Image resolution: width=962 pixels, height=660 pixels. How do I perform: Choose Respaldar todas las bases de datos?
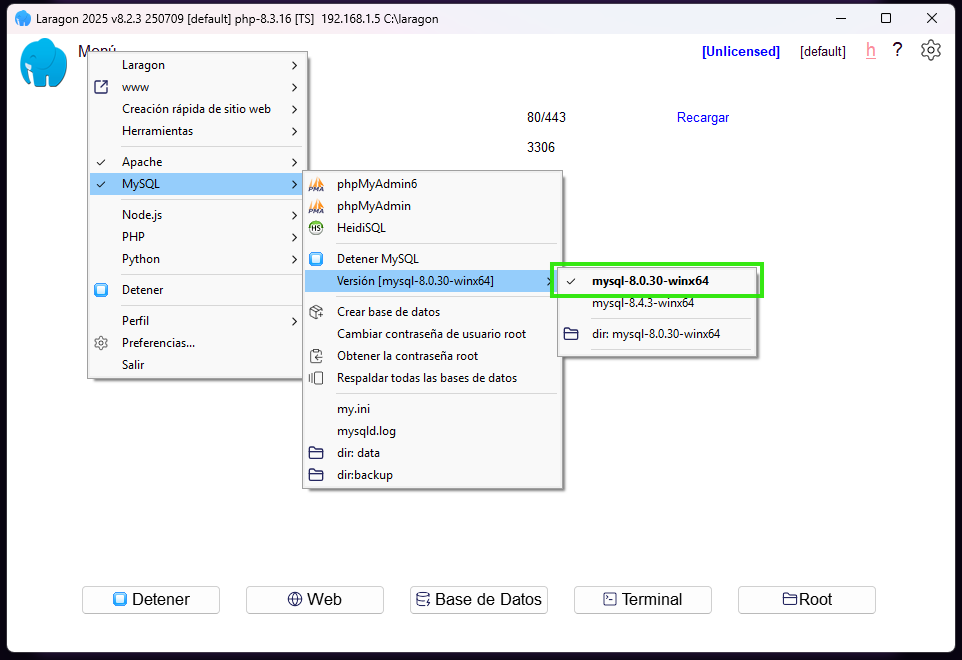point(426,378)
